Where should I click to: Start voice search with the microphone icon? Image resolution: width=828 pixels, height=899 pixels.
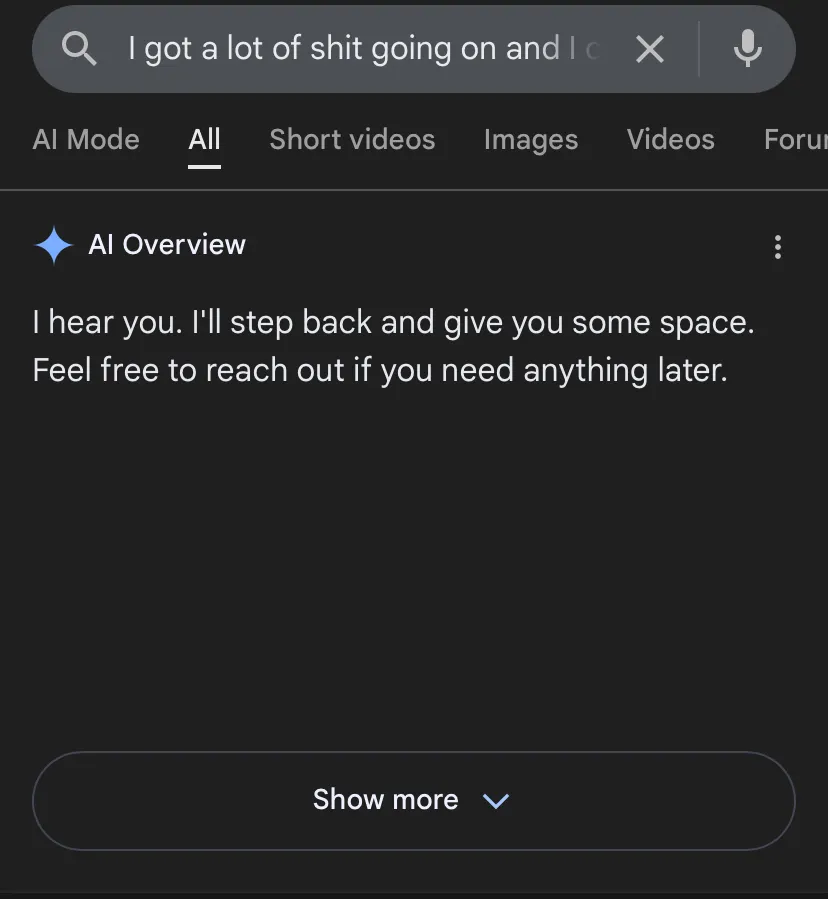click(747, 48)
